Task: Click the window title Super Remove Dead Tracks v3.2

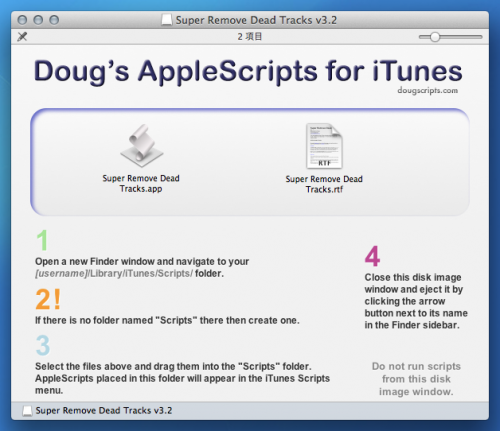Action: click(256, 20)
